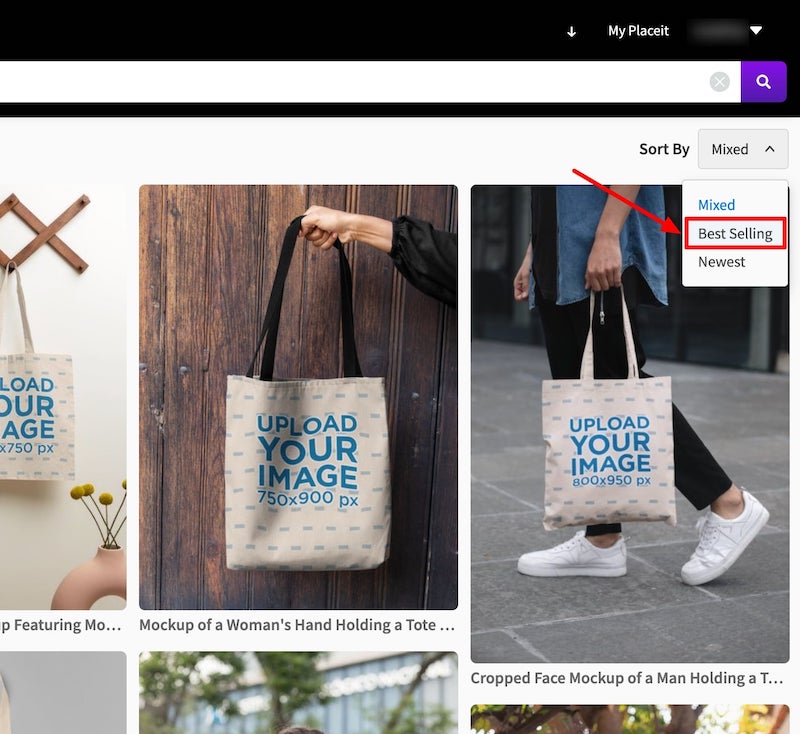Viewport: 800px width, 734px height.
Task: Open the woman's hand tote mockup thumbnail
Action: click(298, 397)
